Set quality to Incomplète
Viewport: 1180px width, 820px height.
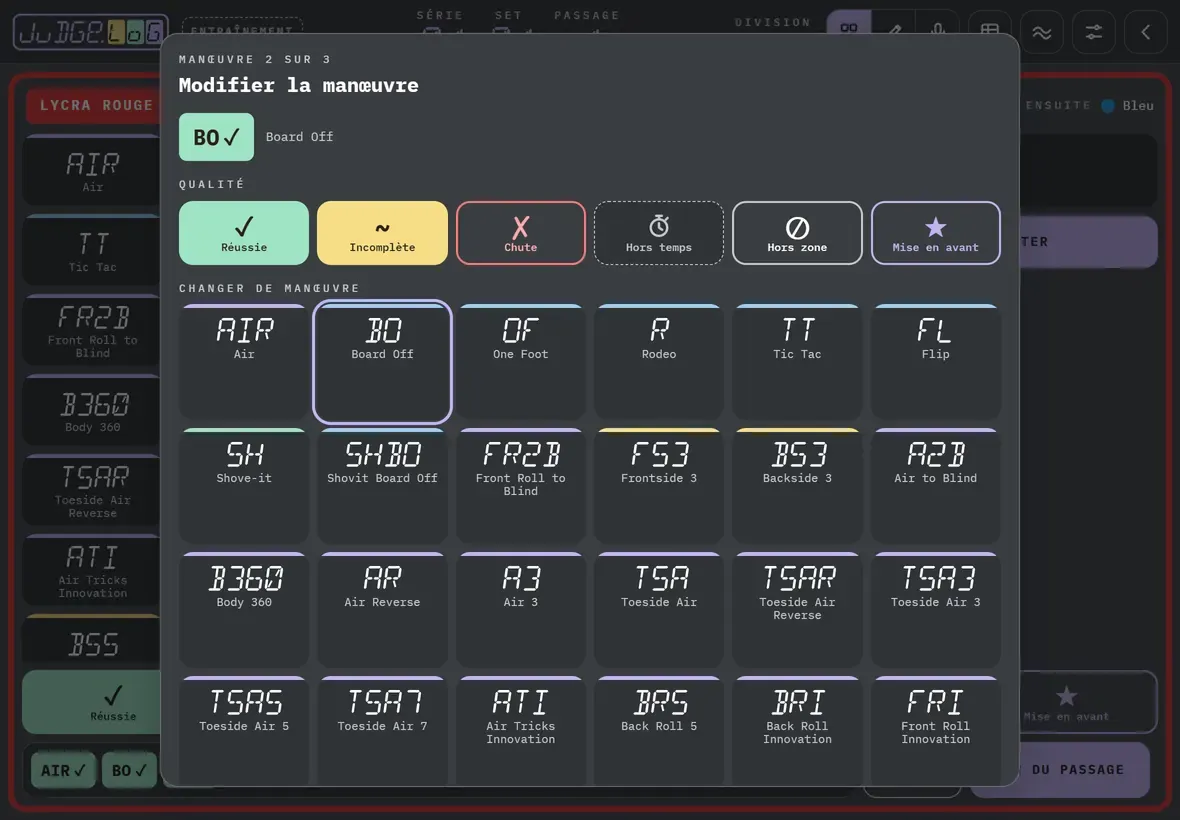(382, 233)
